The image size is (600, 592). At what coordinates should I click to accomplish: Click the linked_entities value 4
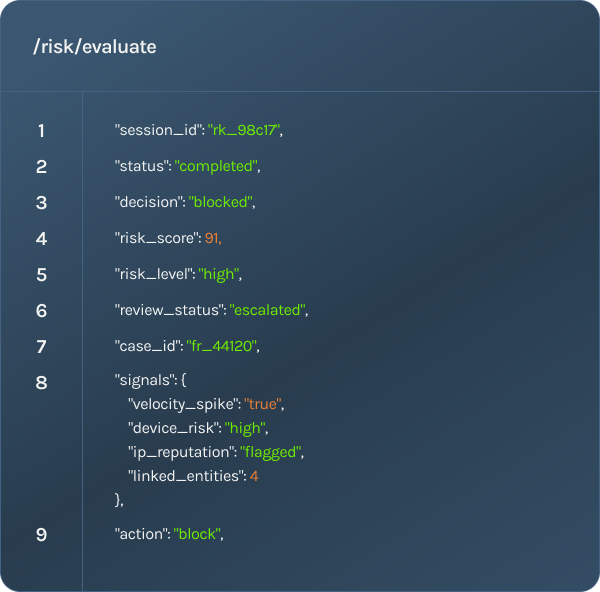point(254,477)
